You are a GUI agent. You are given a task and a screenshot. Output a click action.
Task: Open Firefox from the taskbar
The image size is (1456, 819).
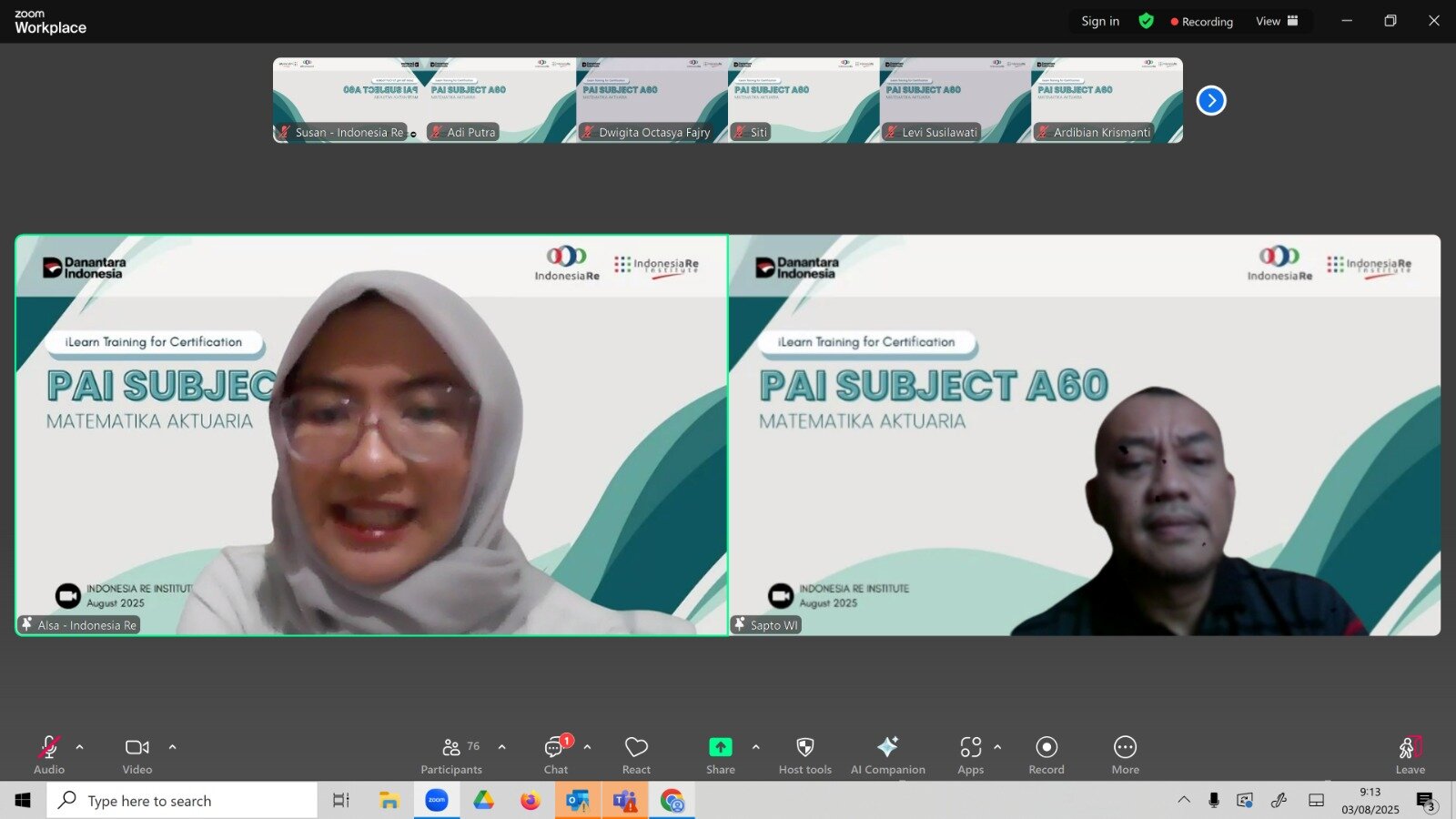coord(531,801)
